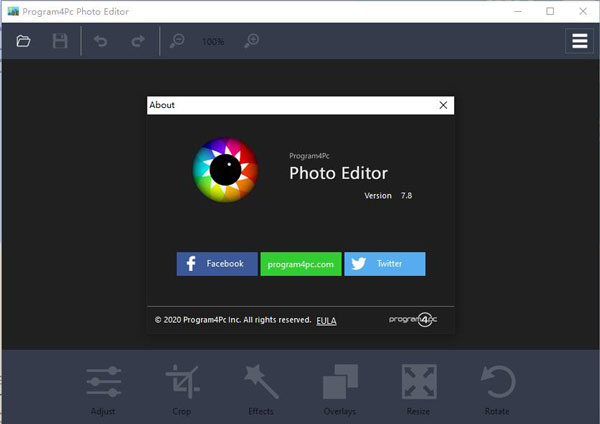Minimize the Photo Editor window
This screenshot has width=600, height=424.
(x=518, y=11)
